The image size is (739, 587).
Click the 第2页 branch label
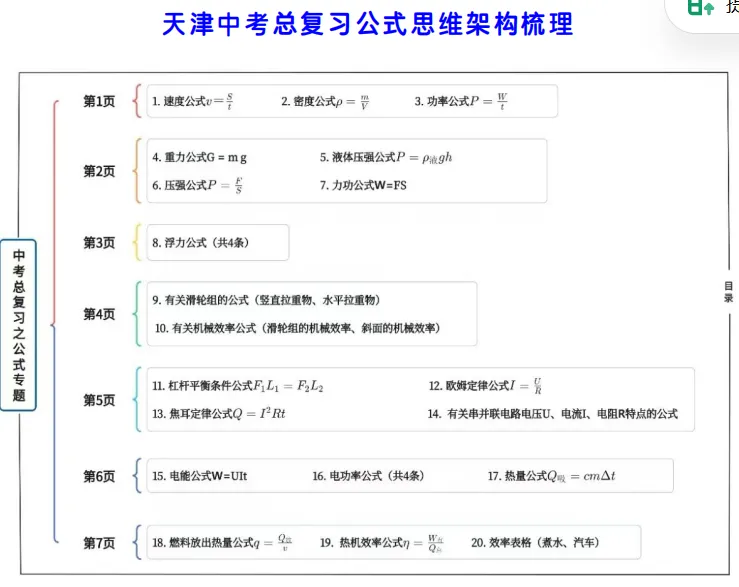99,171
